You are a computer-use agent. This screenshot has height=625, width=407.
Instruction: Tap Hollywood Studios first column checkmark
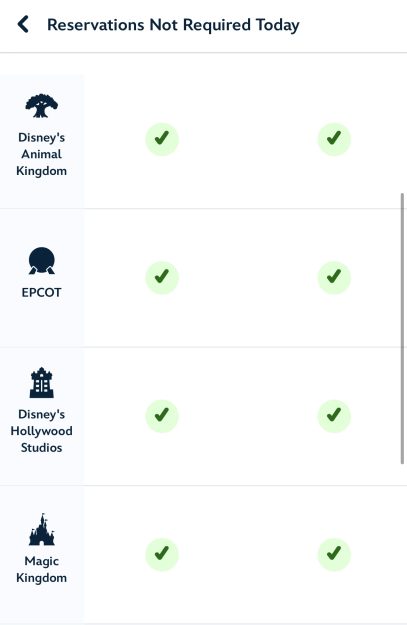click(x=162, y=416)
